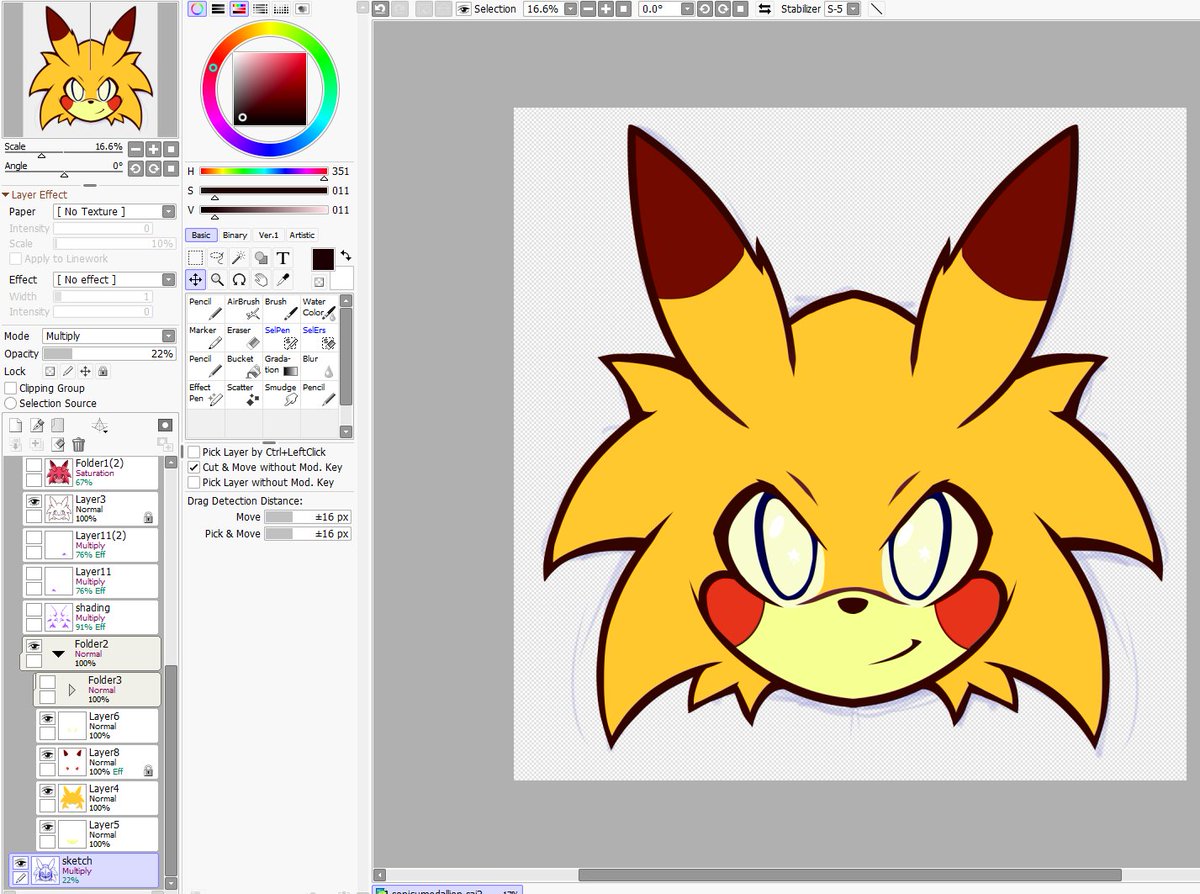Choose the Effect Pen tool

tap(205, 394)
